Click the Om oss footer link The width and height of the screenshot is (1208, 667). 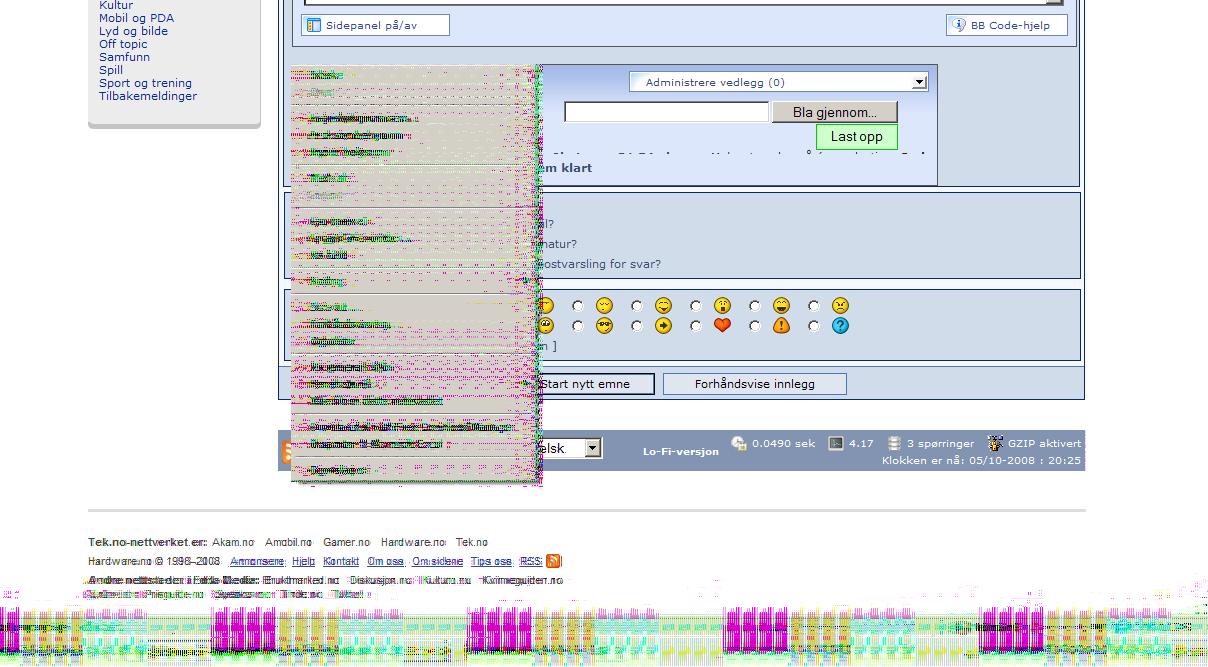click(386, 562)
